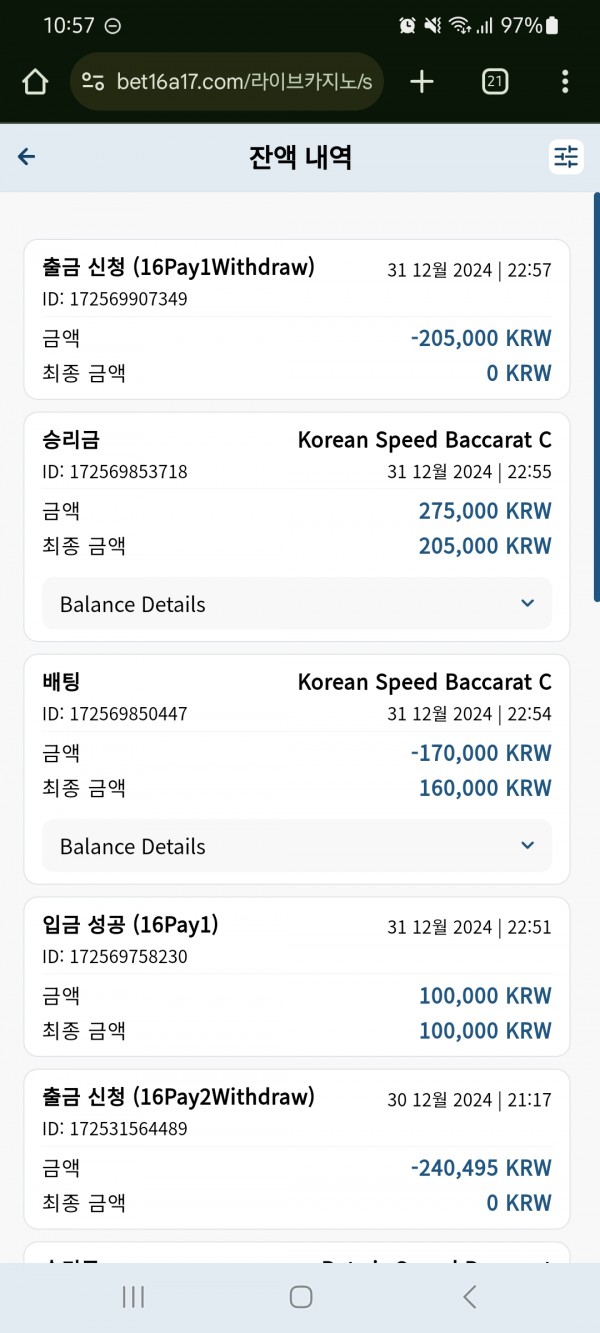Expand Balance Details for the 275,000 KRW win
Image resolution: width=600 pixels, height=1333 pixels.
pyautogui.click(x=297, y=604)
